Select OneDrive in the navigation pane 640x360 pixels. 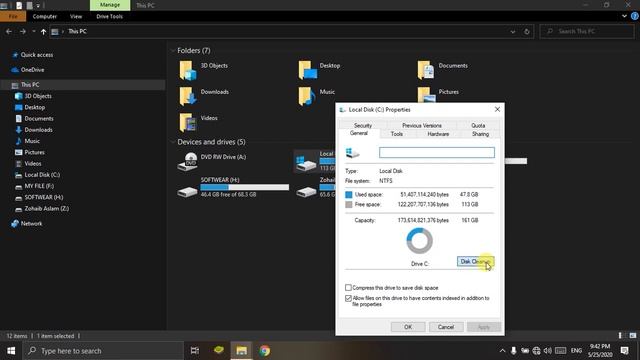click(x=32, y=70)
